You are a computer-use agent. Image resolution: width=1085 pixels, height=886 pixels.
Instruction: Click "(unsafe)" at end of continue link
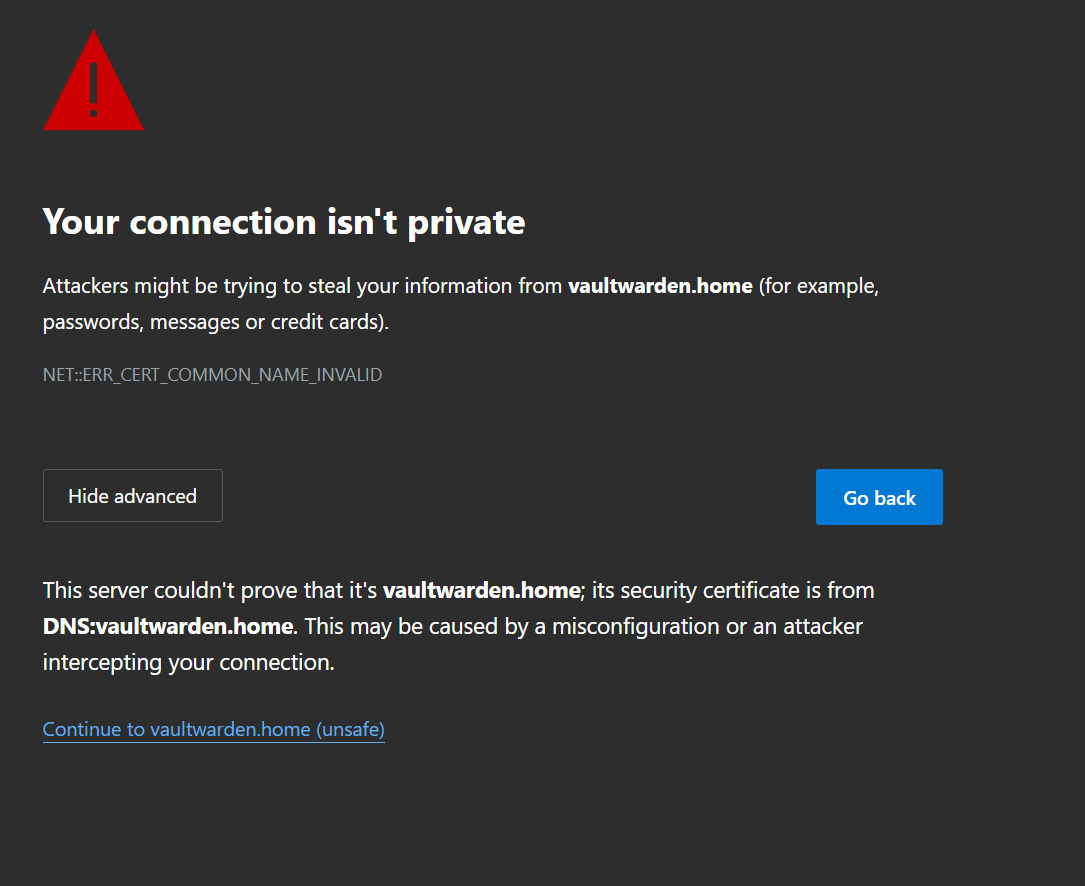tap(350, 730)
